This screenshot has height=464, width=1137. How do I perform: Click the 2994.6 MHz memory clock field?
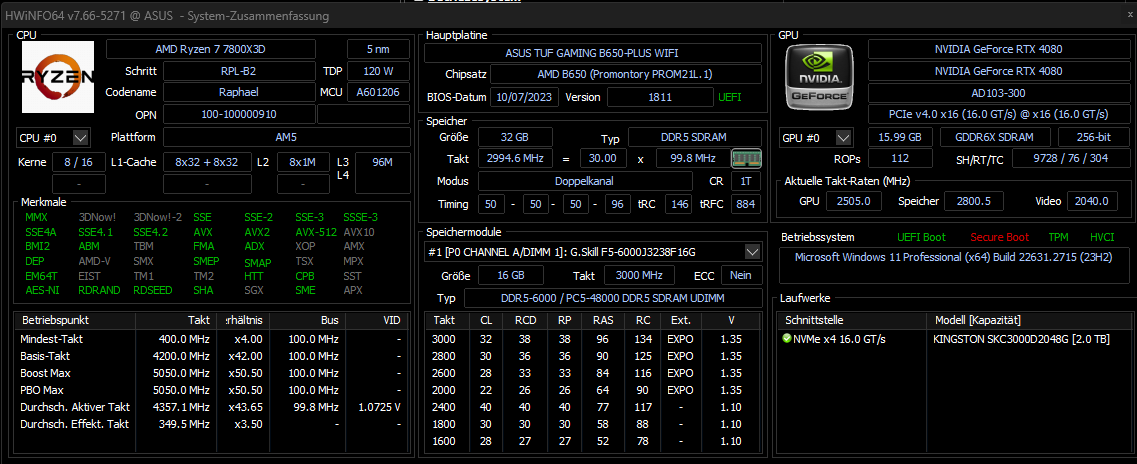[515, 158]
